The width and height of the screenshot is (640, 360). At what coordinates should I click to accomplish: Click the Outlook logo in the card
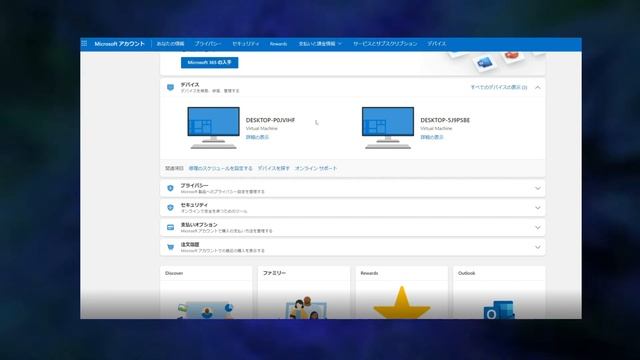[499, 310]
